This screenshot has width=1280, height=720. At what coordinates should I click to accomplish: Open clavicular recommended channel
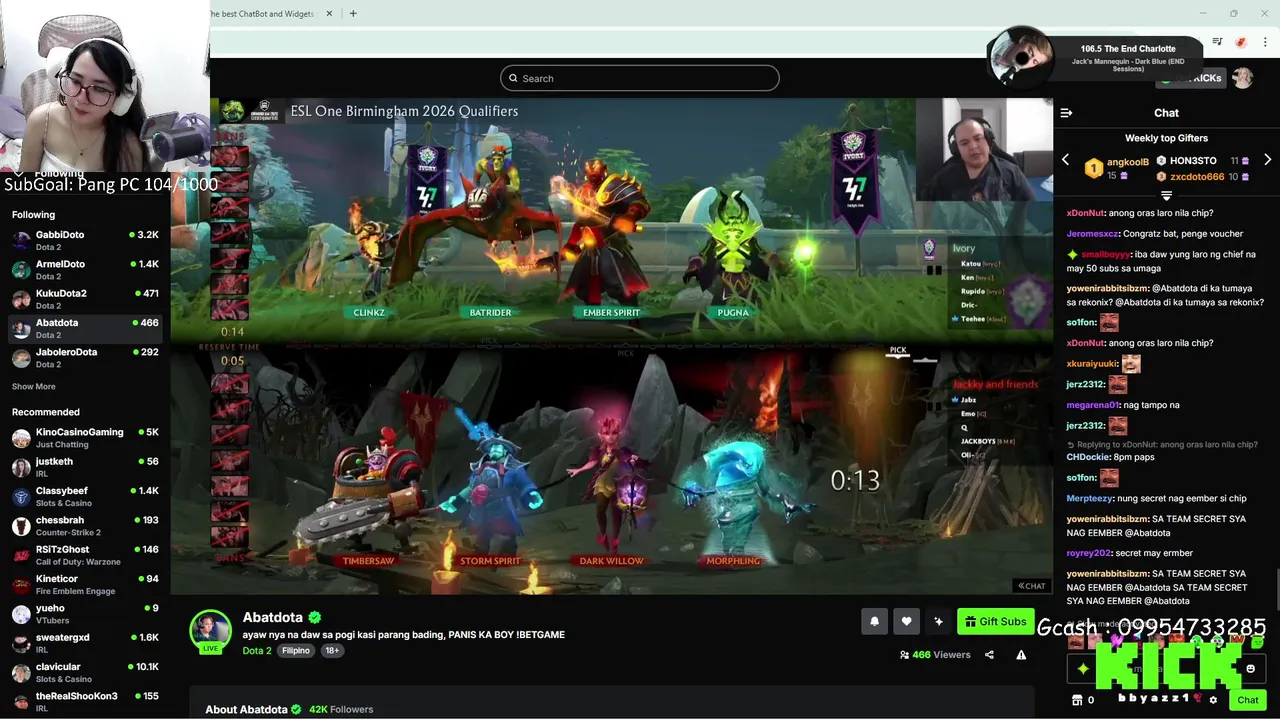(x=85, y=673)
